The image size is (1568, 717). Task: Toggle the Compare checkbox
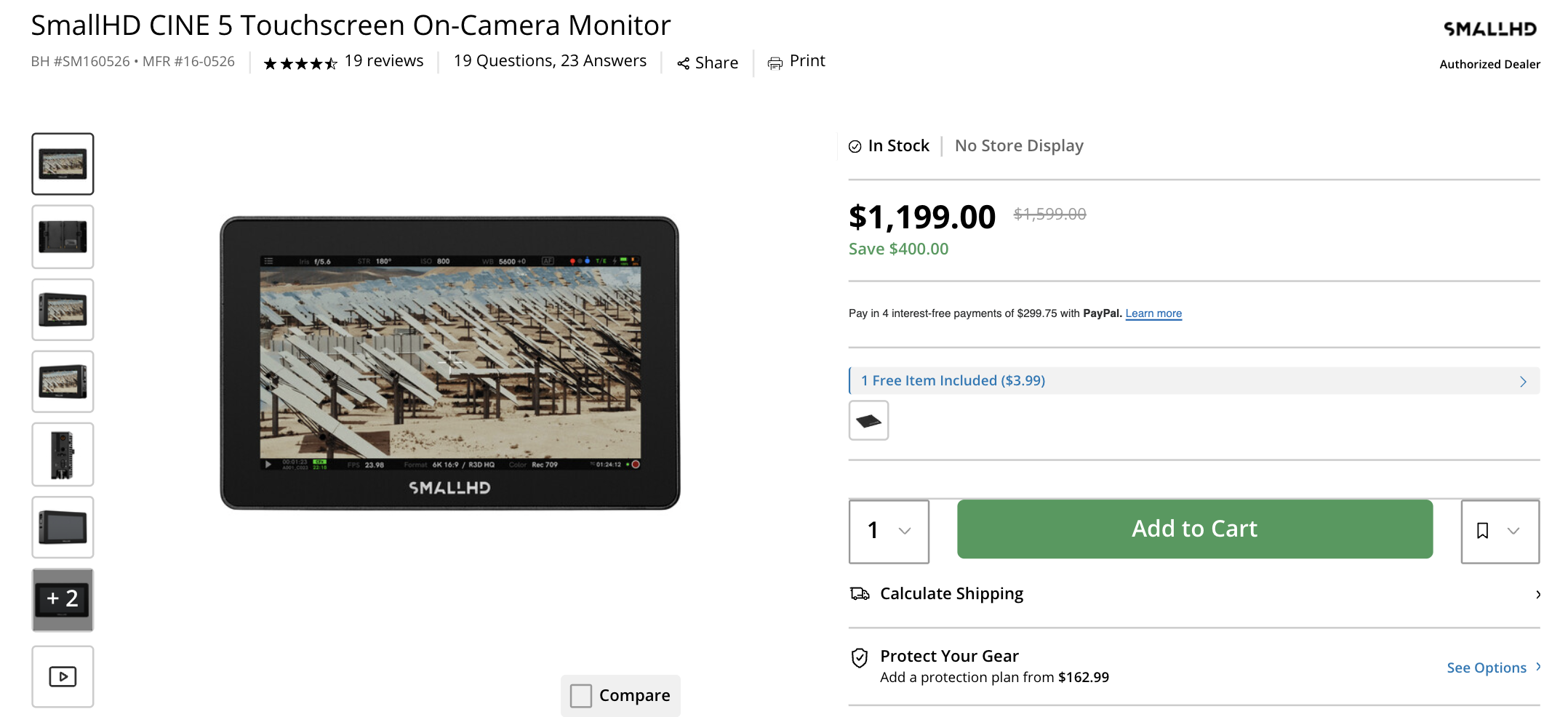tap(581, 696)
